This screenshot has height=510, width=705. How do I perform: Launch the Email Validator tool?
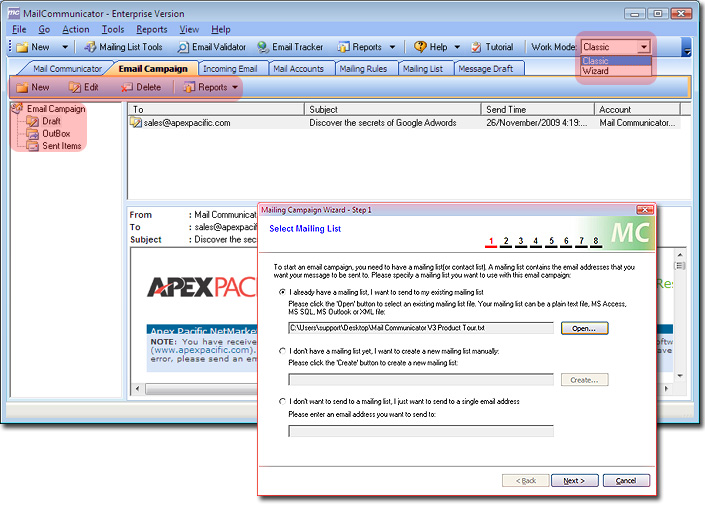click(x=212, y=47)
